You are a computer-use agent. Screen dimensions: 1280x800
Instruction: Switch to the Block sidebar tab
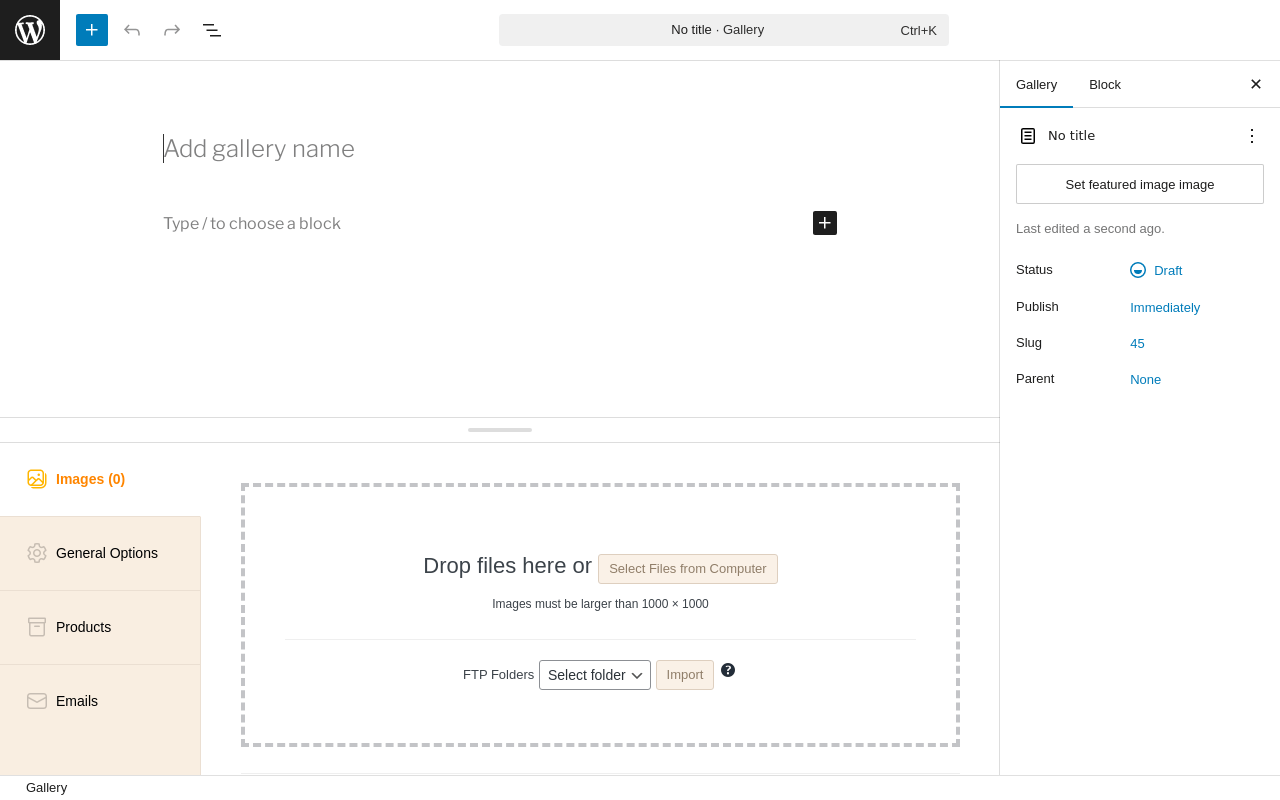[x=1105, y=84]
